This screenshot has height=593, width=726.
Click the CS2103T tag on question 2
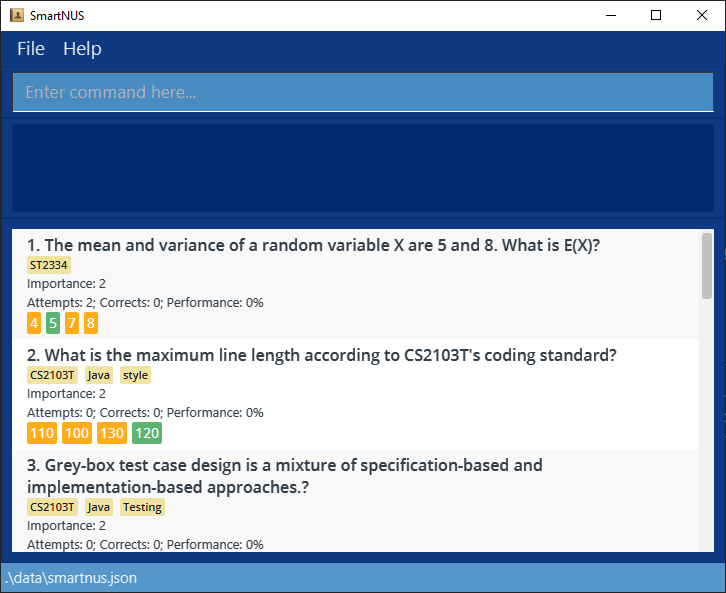click(52, 375)
